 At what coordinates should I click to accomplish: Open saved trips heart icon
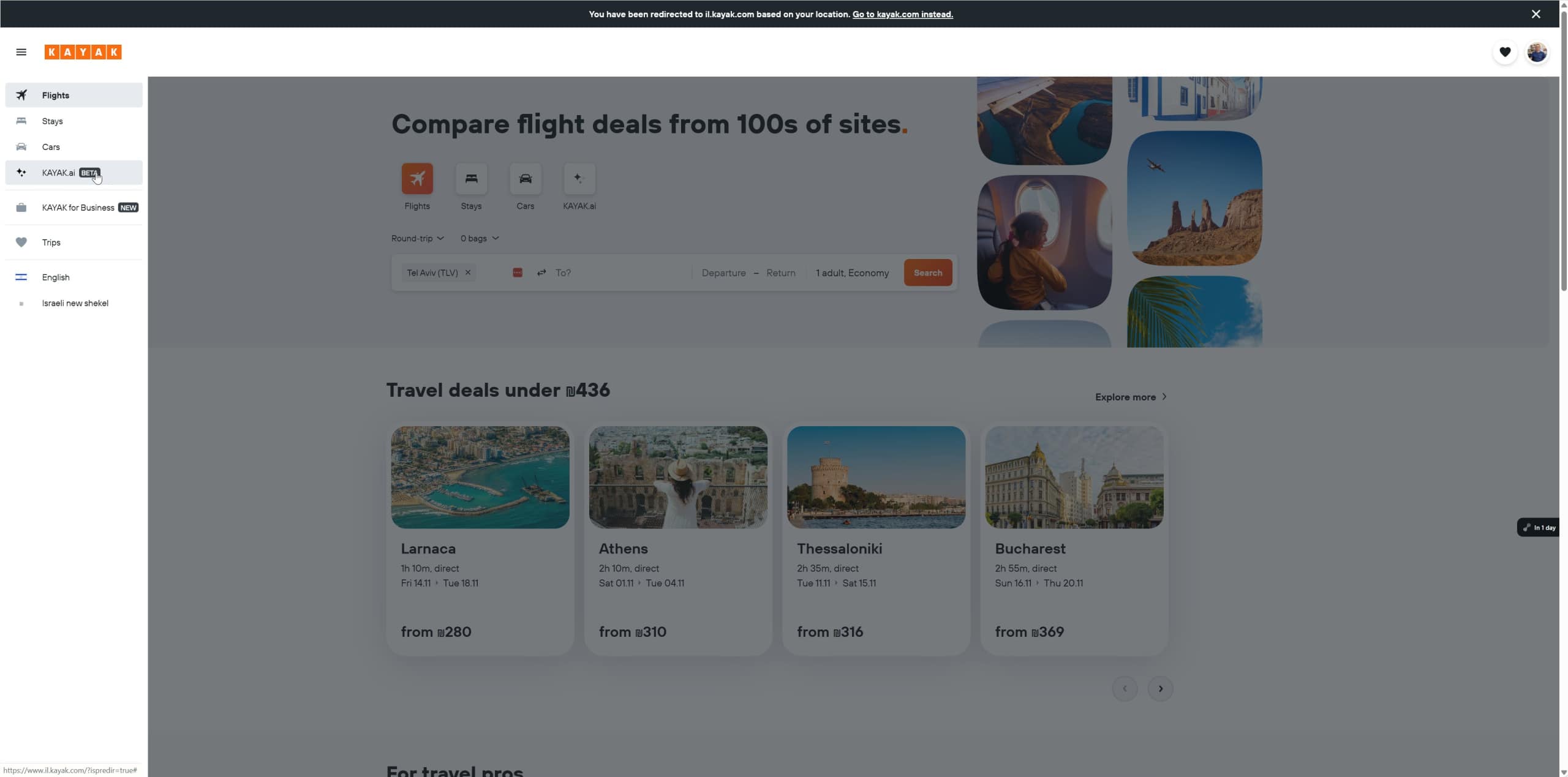point(1504,52)
